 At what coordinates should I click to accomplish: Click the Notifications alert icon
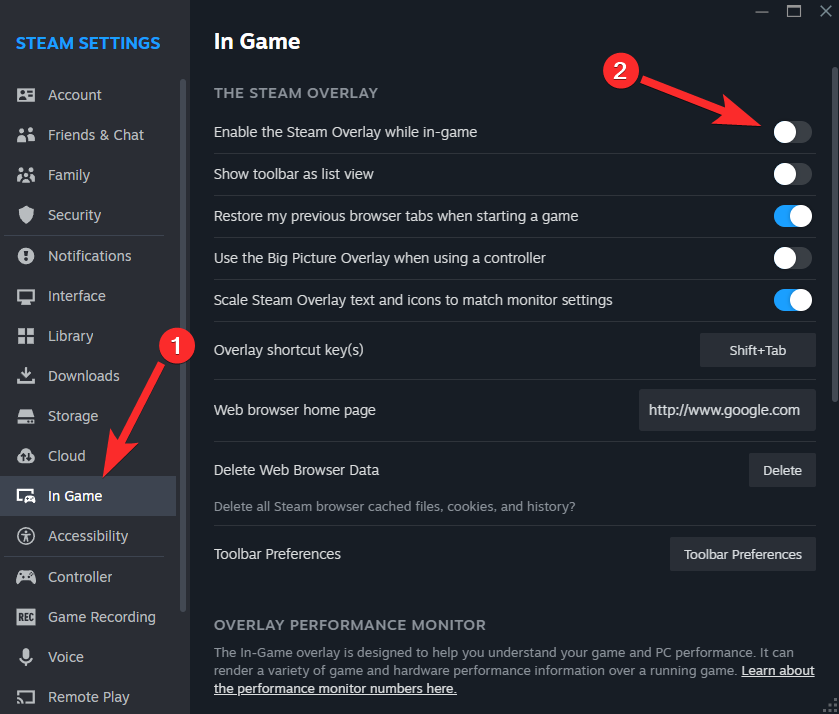(27, 256)
